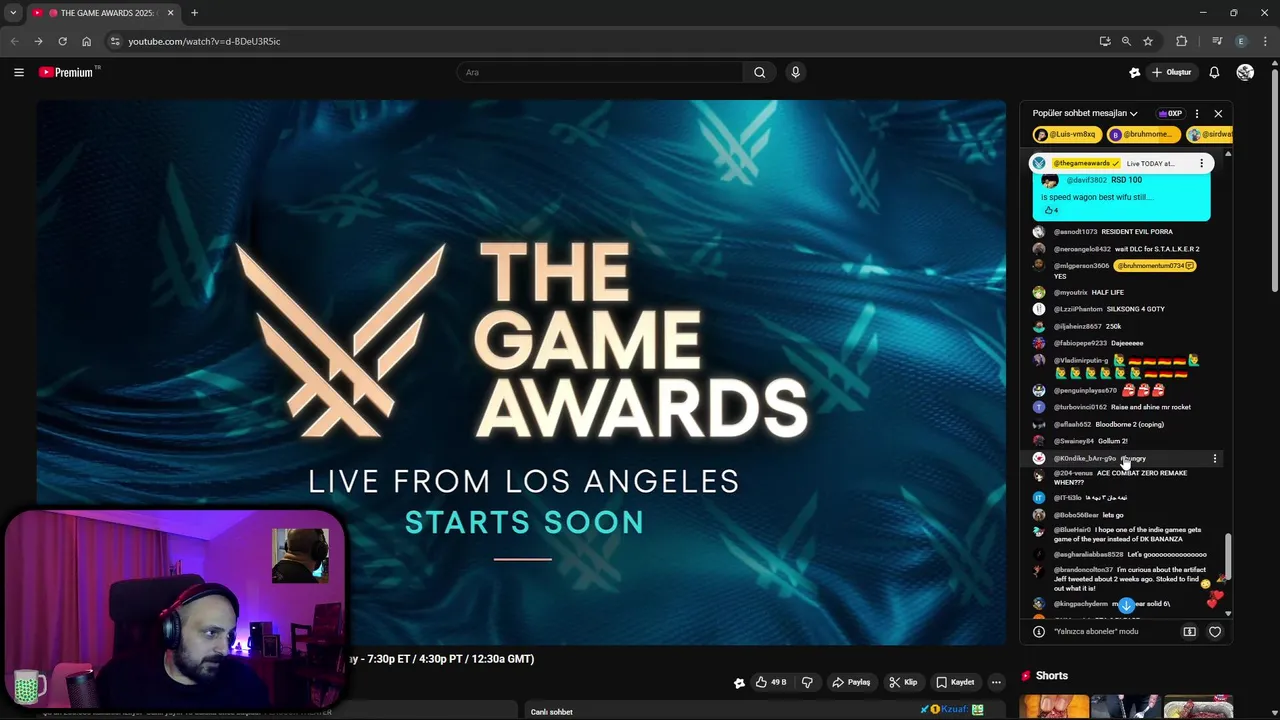Close THE GAME AWARDS browser tab
Image resolution: width=1280 pixels, height=720 pixels.
point(170,13)
